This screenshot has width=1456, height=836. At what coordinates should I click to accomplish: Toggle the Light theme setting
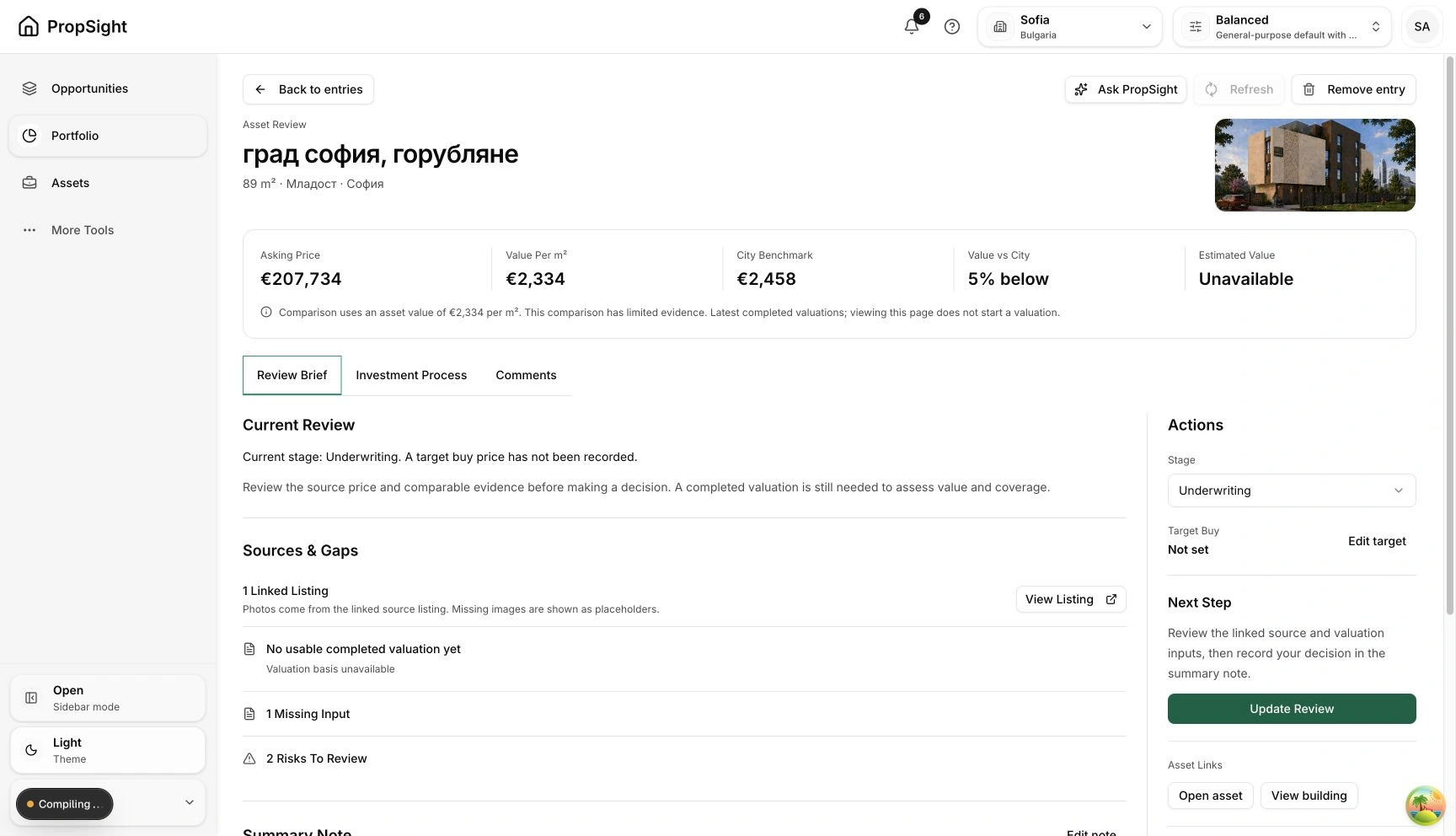tap(108, 750)
